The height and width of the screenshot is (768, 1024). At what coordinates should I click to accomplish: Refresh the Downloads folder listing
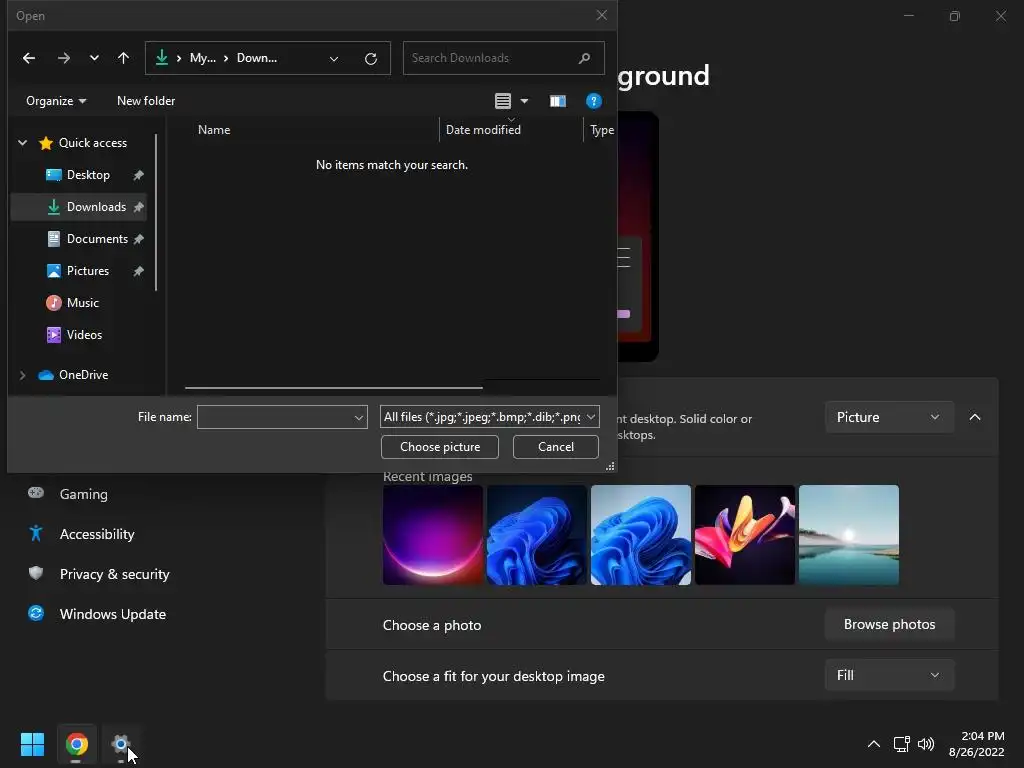click(x=371, y=59)
